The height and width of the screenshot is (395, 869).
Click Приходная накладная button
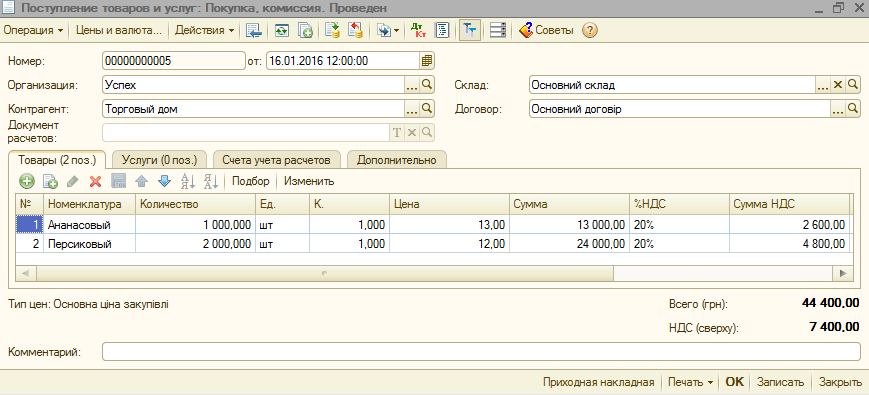click(599, 382)
